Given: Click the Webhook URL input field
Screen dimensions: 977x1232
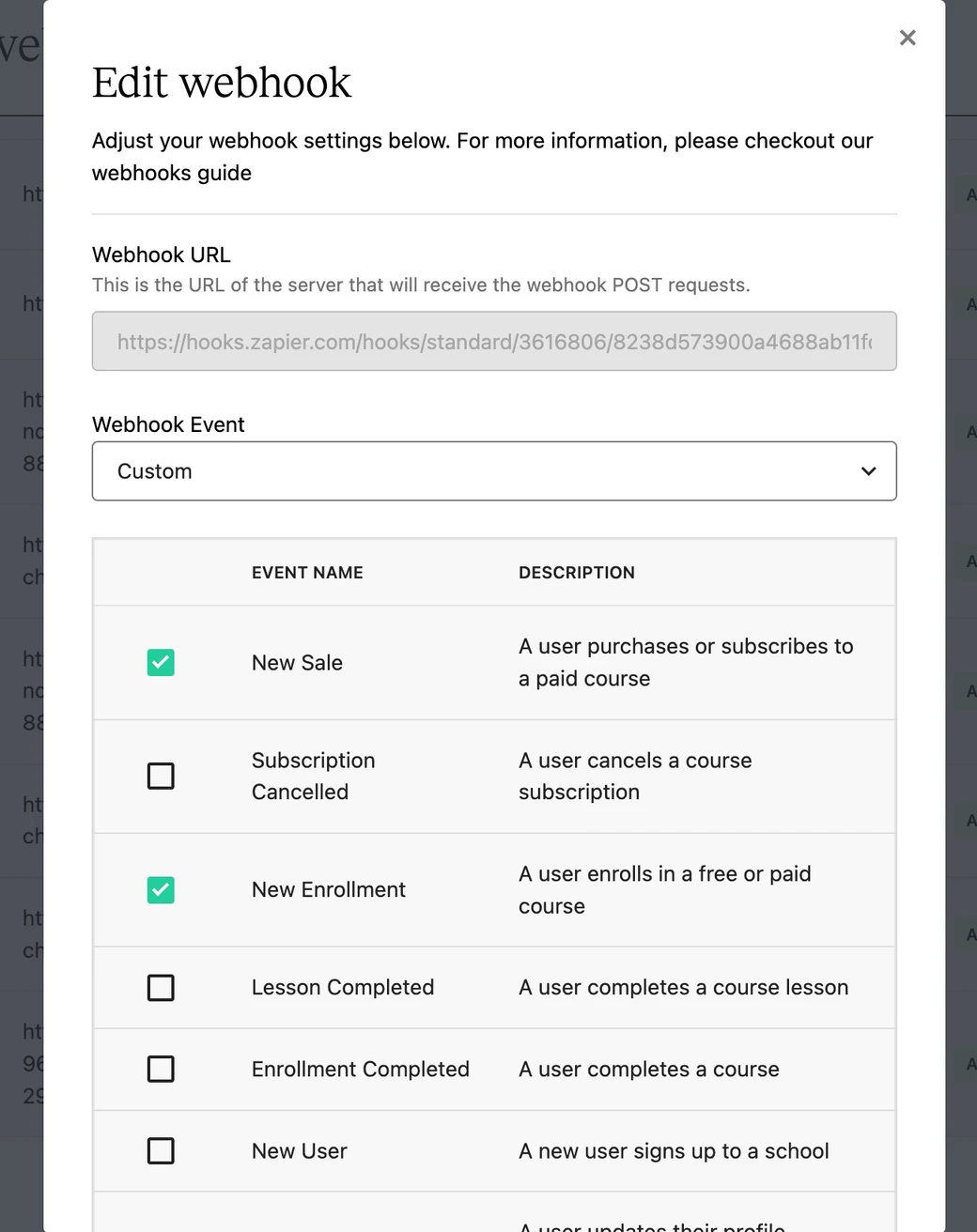Looking at the screenshot, I should click(x=494, y=342).
